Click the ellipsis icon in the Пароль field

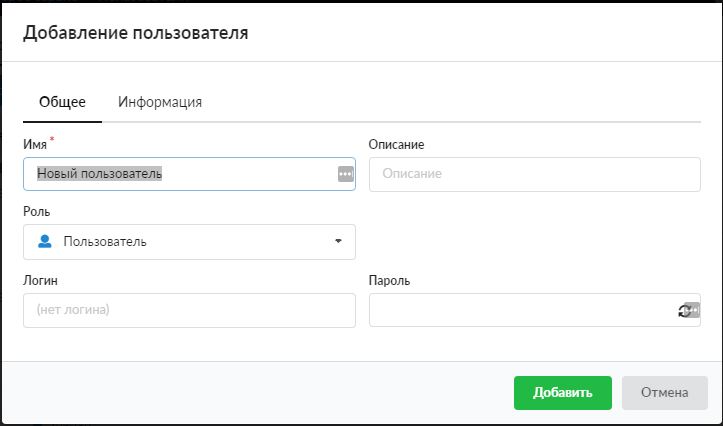point(693,311)
